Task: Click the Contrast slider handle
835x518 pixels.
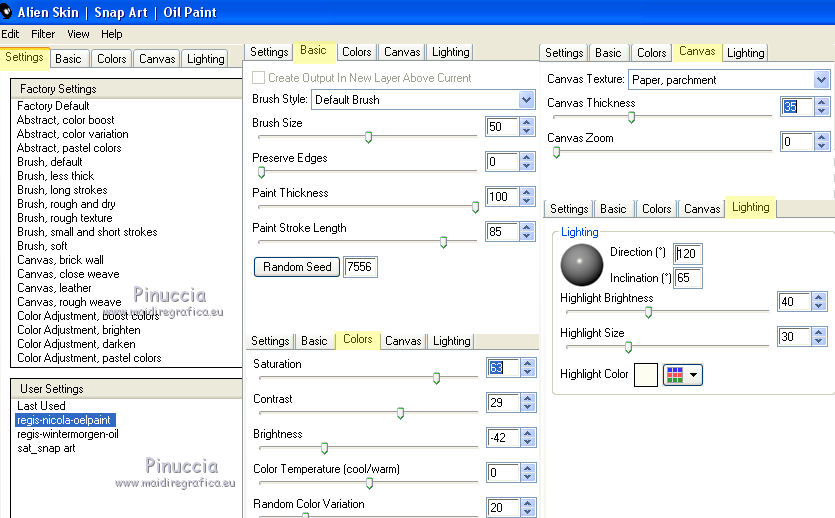Action: pyautogui.click(x=400, y=413)
